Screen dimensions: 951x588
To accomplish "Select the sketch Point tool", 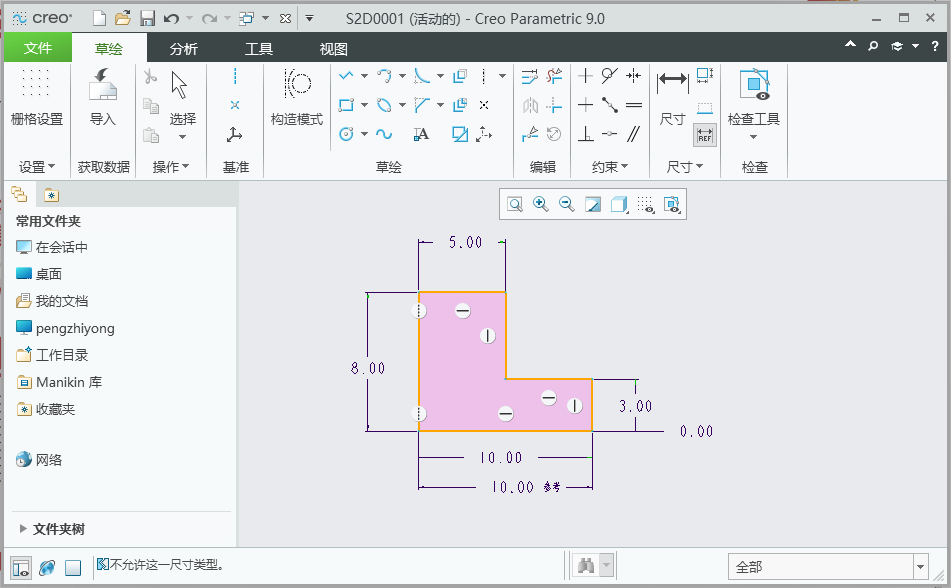I will pyautogui.click(x=484, y=105).
